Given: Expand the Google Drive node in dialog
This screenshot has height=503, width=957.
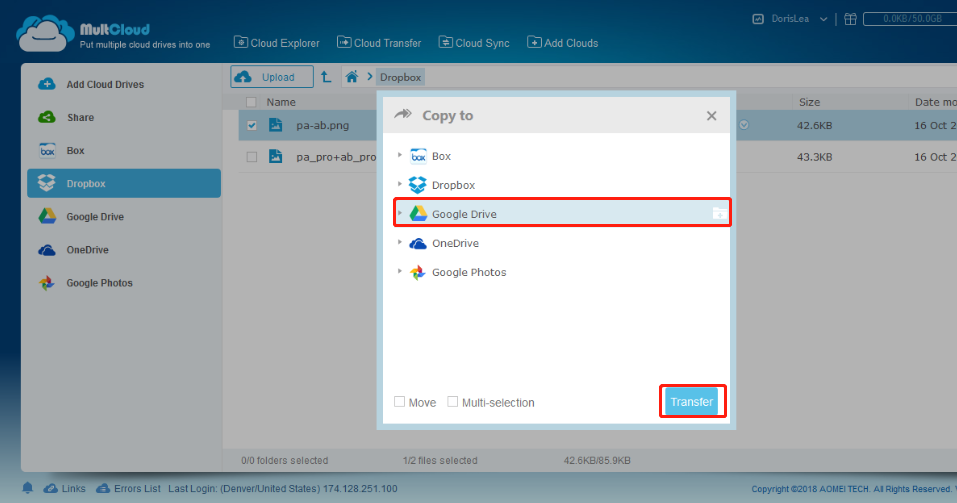Looking at the screenshot, I should 400,213.
